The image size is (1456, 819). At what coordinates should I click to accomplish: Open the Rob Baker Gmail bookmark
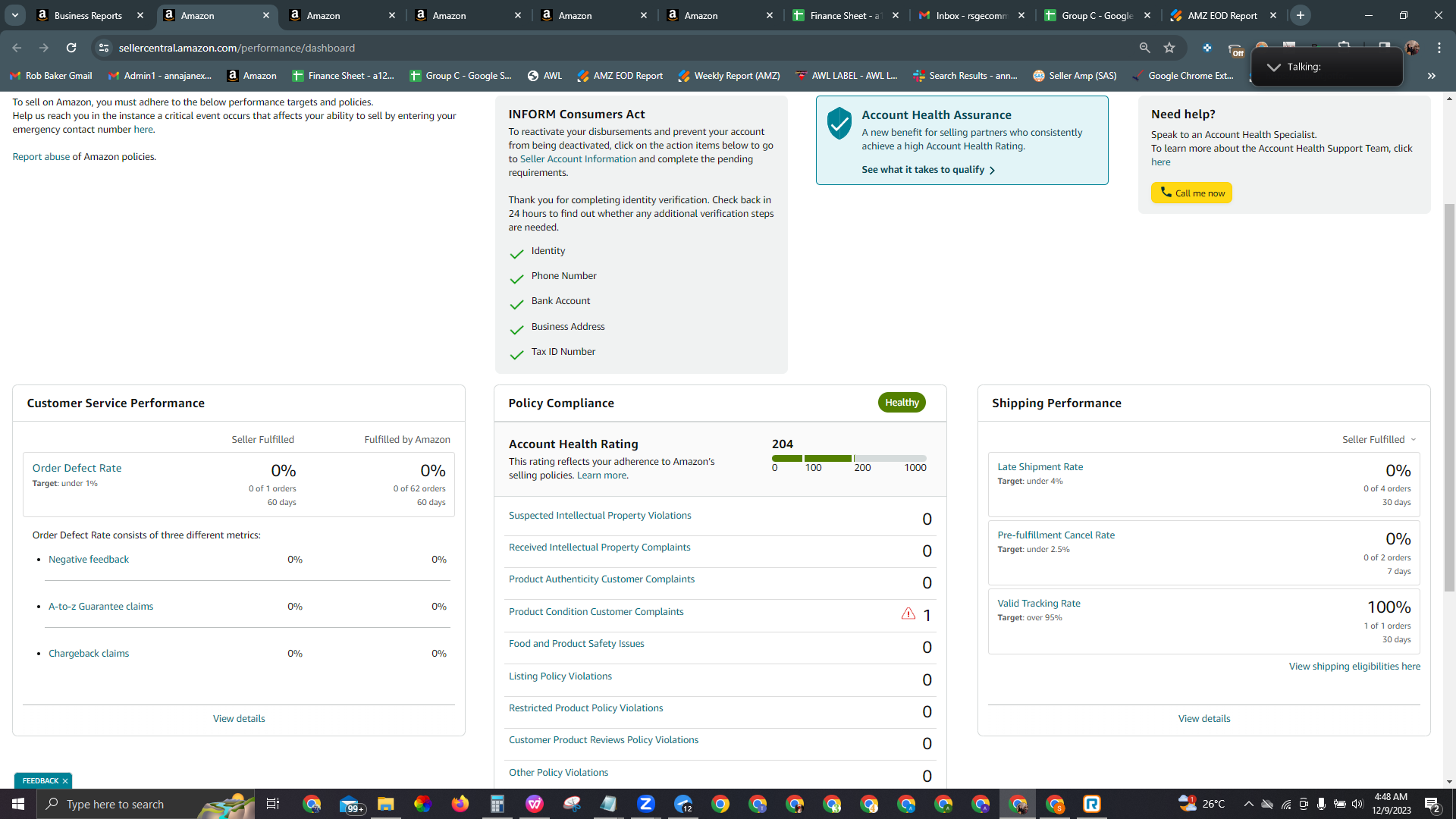[x=51, y=76]
